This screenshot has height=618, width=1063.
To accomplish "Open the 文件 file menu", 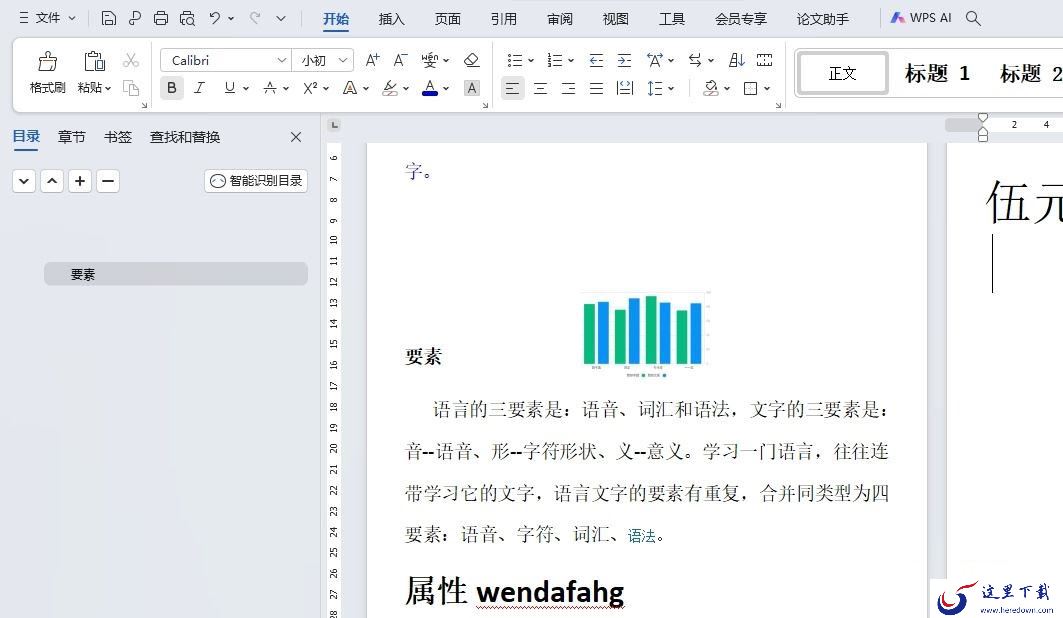I will [x=47, y=18].
